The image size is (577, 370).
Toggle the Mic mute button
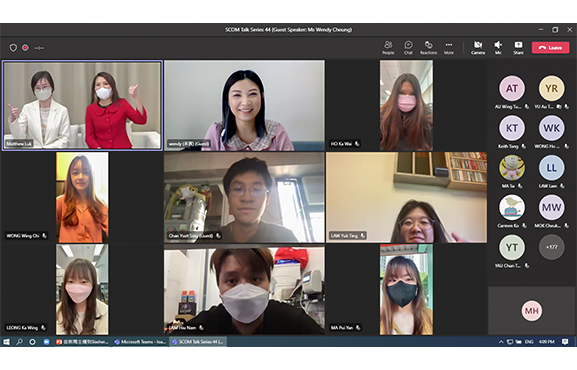click(x=498, y=47)
